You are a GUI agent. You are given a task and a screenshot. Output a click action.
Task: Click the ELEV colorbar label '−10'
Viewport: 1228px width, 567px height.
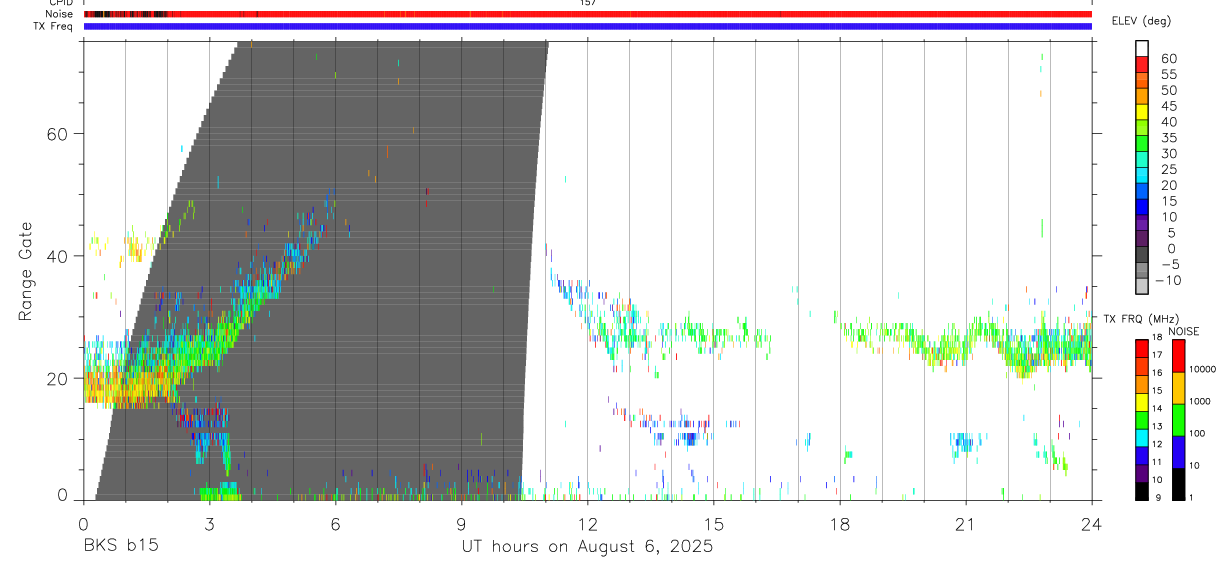pyautogui.click(x=1166, y=280)
